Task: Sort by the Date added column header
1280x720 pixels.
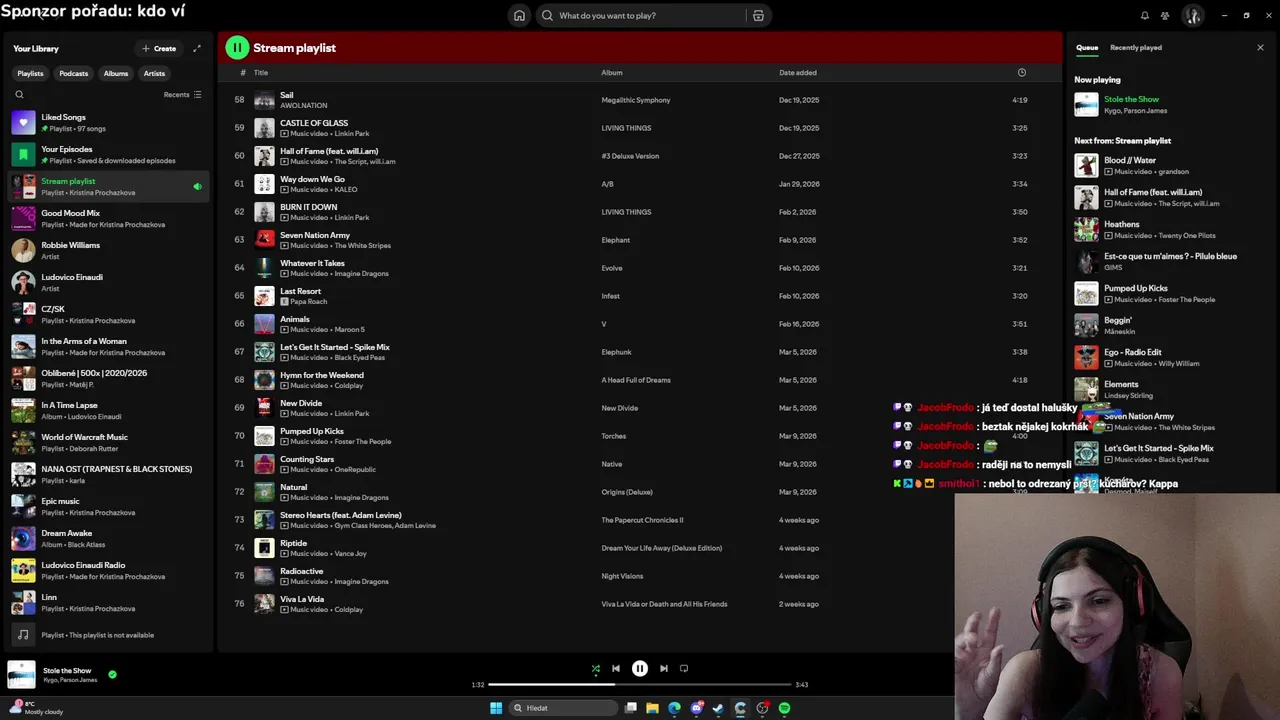Action: (x=798, y=73)
